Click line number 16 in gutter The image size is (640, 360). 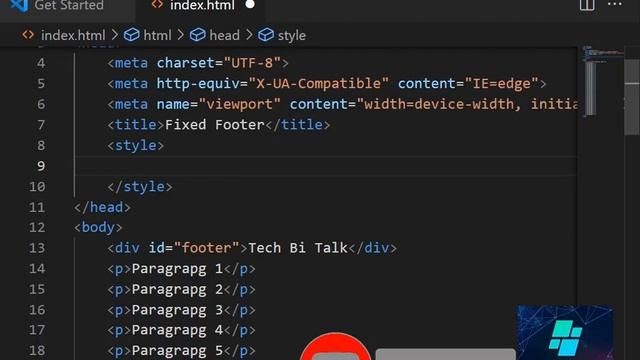(x=37, y=310)
